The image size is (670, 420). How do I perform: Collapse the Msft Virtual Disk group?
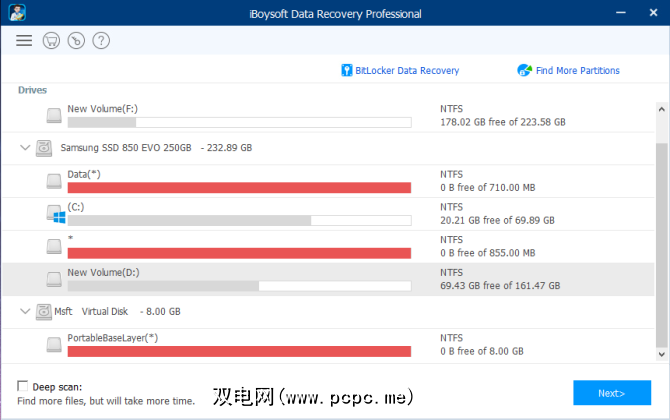pos(25,311)
